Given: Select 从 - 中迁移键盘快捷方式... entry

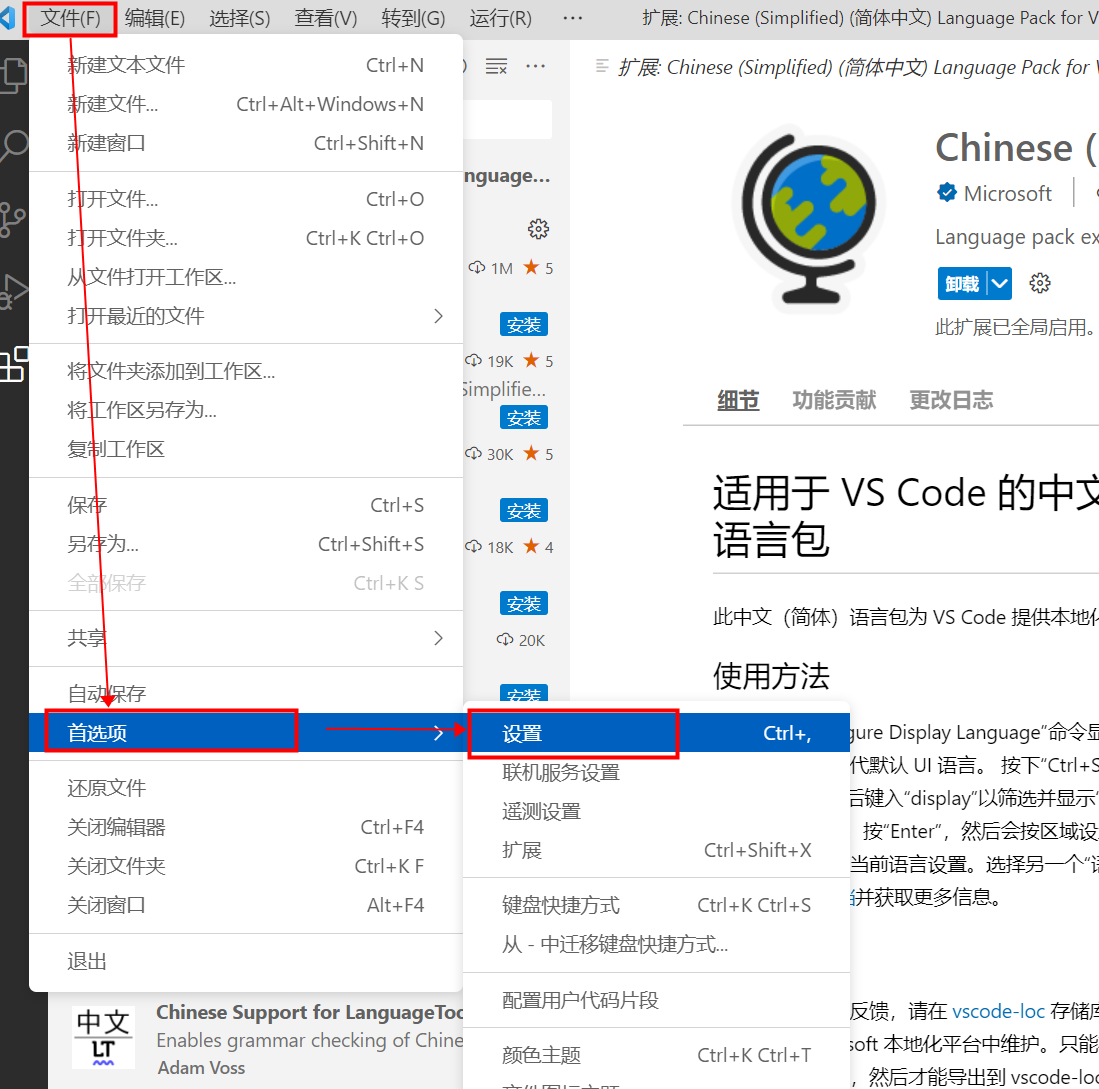Looking at the screenshot, I should [657, 945].
